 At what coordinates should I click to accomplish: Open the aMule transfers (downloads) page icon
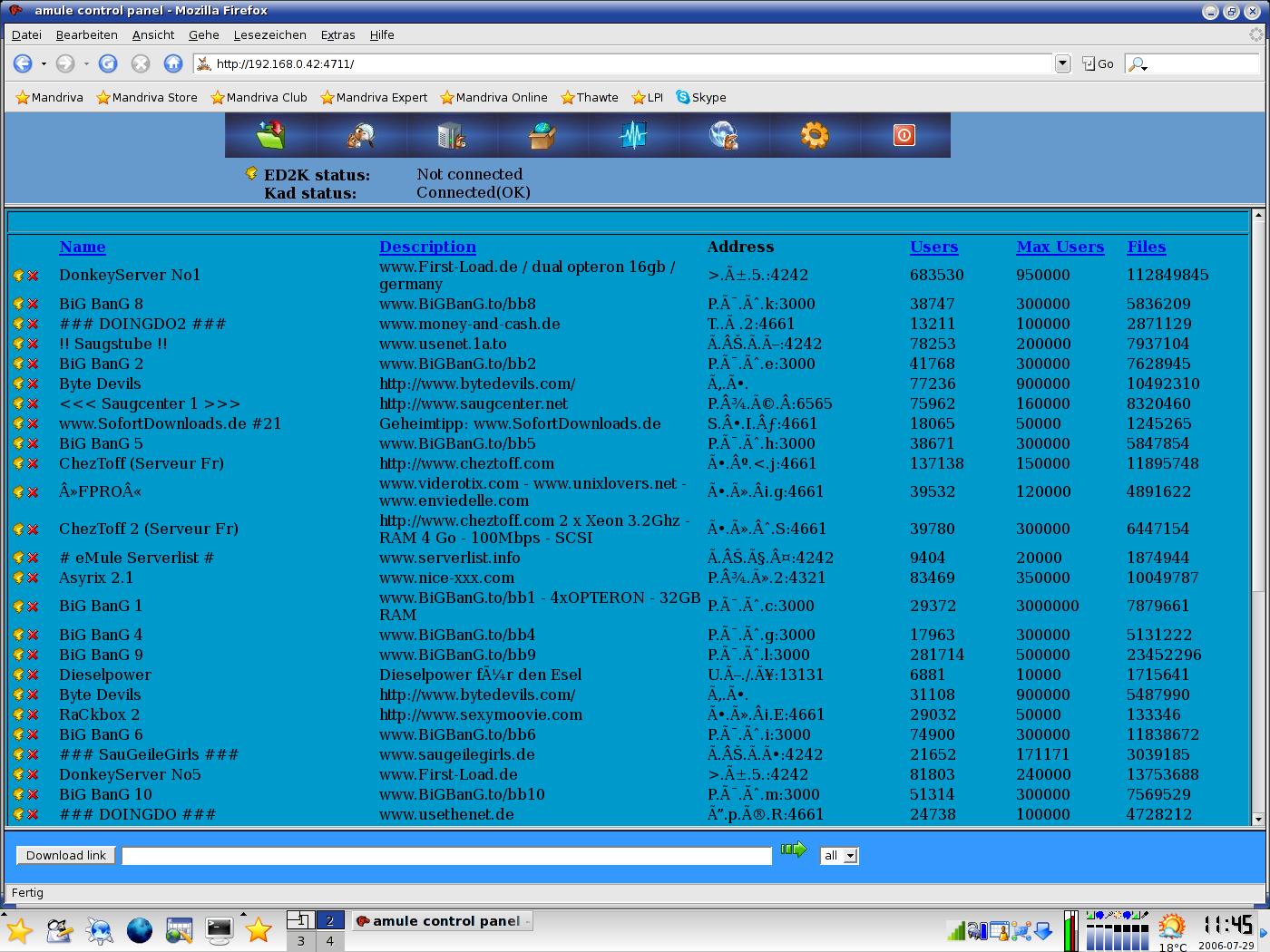270,135
